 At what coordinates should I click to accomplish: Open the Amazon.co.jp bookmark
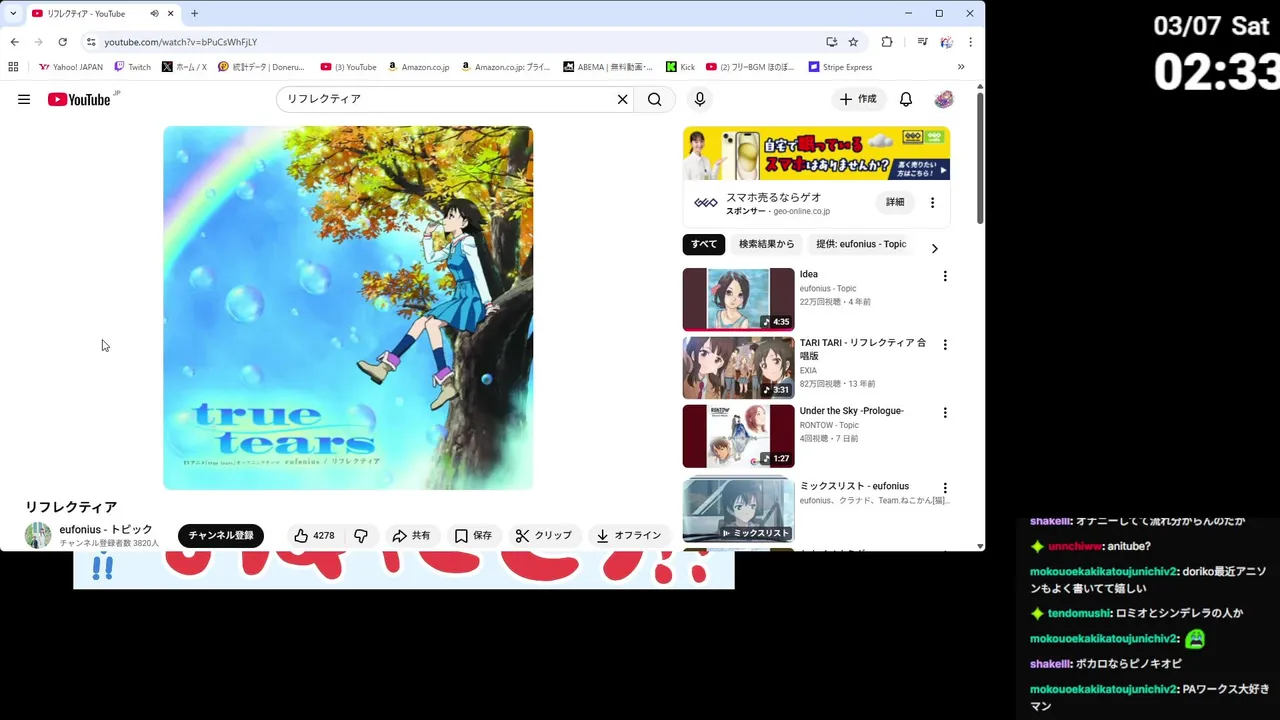tap(418, 67)
